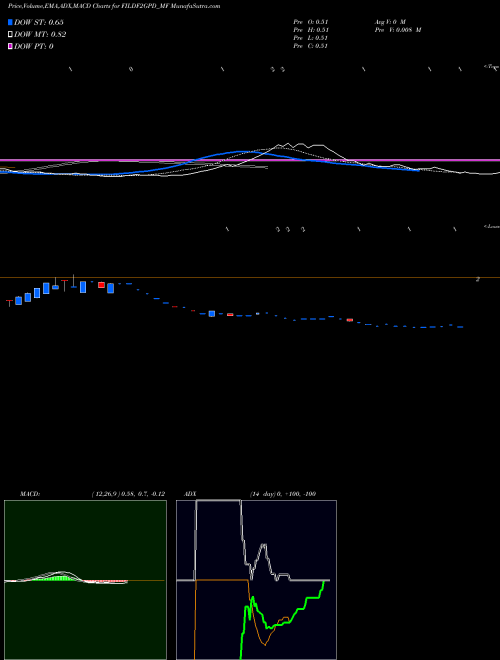Screen dimensions: 500x660
Task: Select the 'DOW MT: 0.82' legend text
Action: pyautogui.click(x=40, y=35)
